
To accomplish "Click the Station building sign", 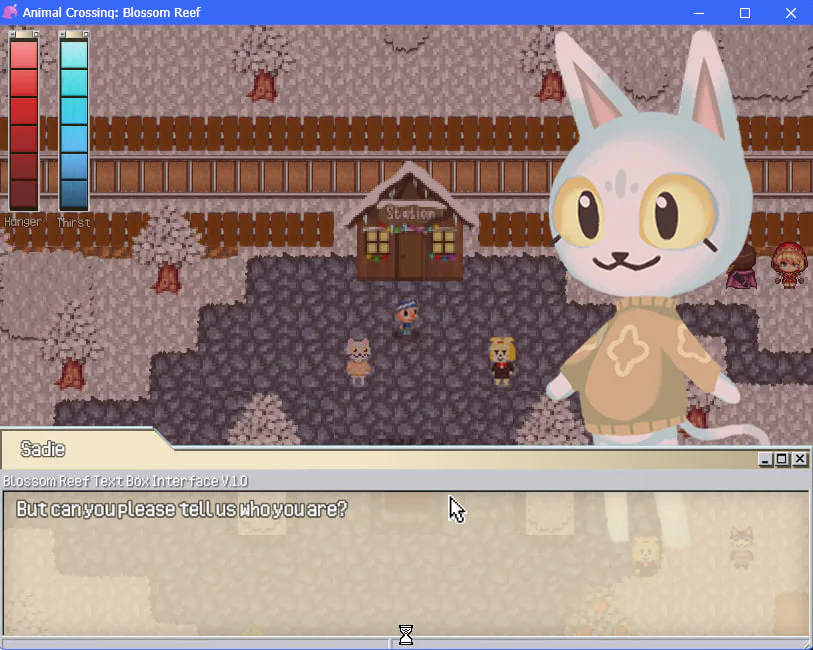I will tap(410, 213).
